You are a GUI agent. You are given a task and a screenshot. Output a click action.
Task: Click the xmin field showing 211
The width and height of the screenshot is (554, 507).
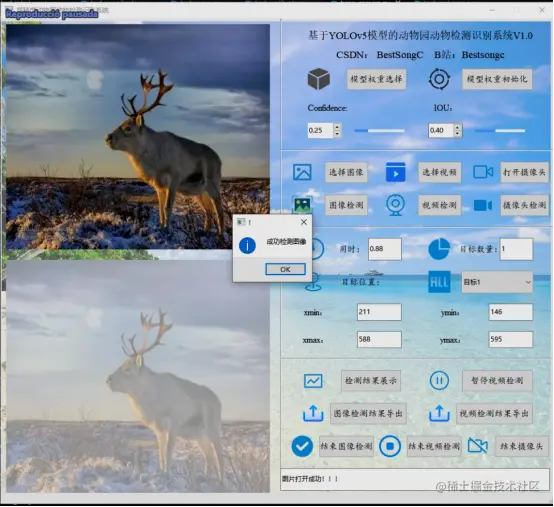tap(379, 312)
